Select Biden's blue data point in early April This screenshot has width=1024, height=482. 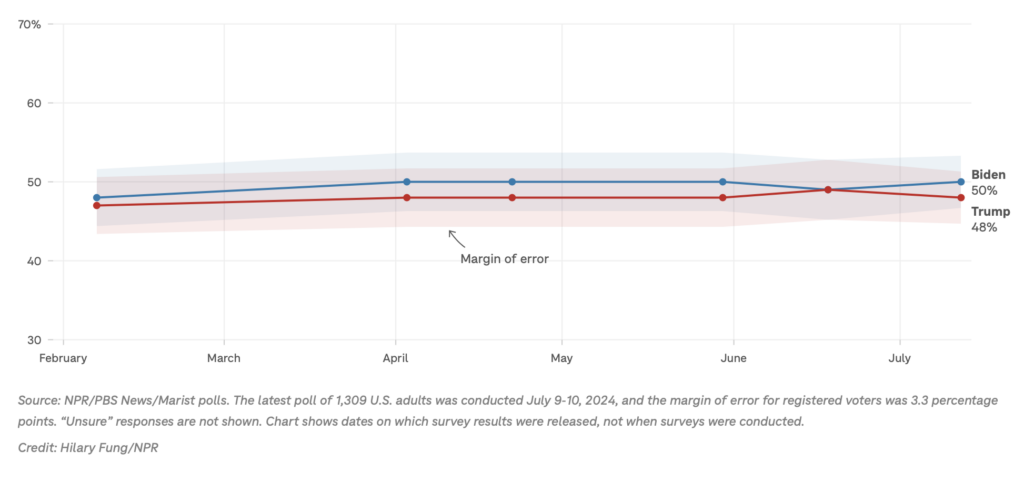click(x=406, y=182)
